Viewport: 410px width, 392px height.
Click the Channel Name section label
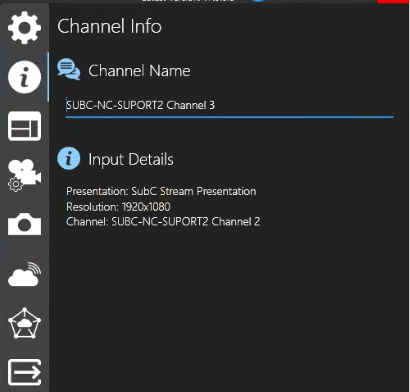[139, 71]
